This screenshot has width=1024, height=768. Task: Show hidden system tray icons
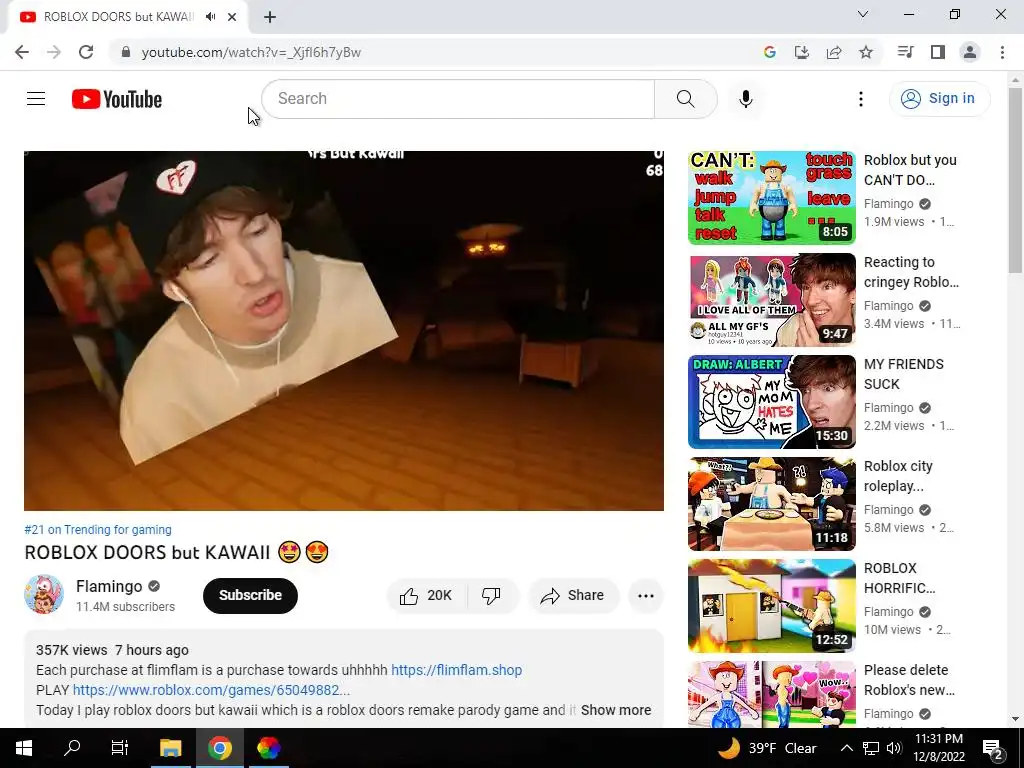point(846,748)
